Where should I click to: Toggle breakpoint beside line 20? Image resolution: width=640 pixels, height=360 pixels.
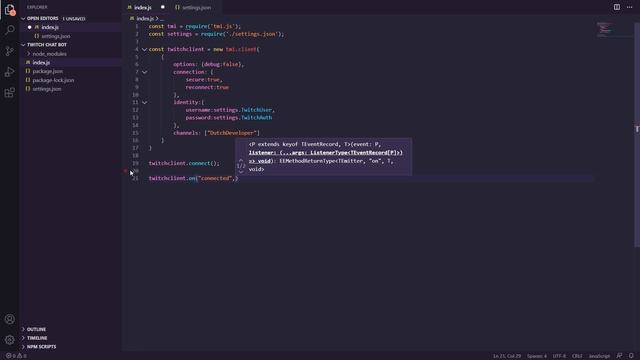tap(125, 171)
